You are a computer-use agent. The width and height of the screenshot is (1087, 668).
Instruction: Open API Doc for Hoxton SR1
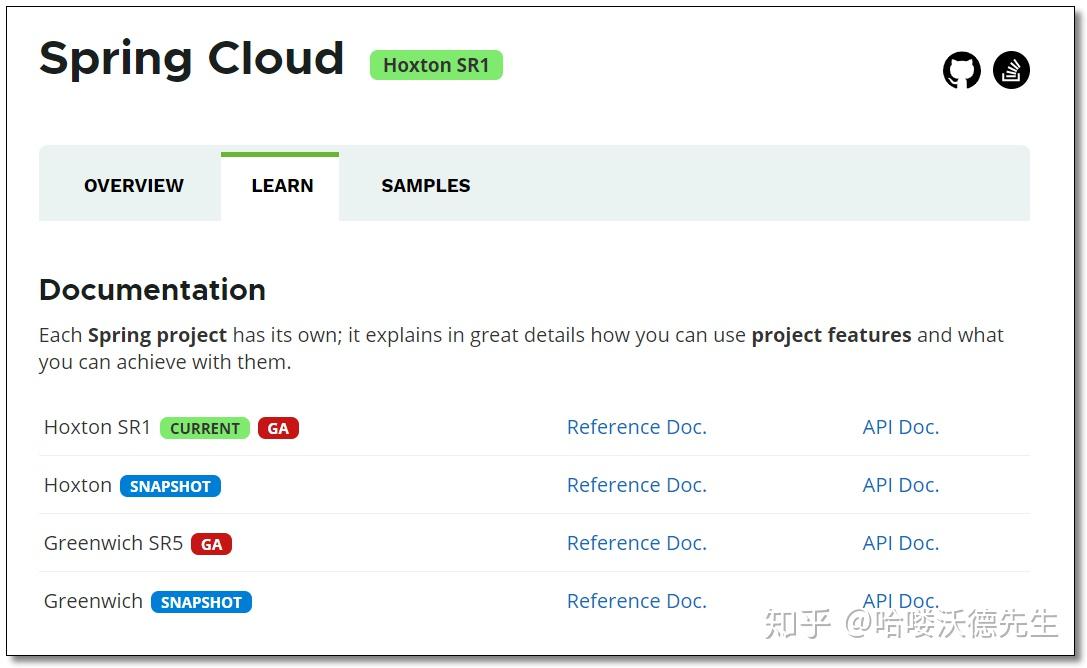point(900,427)
